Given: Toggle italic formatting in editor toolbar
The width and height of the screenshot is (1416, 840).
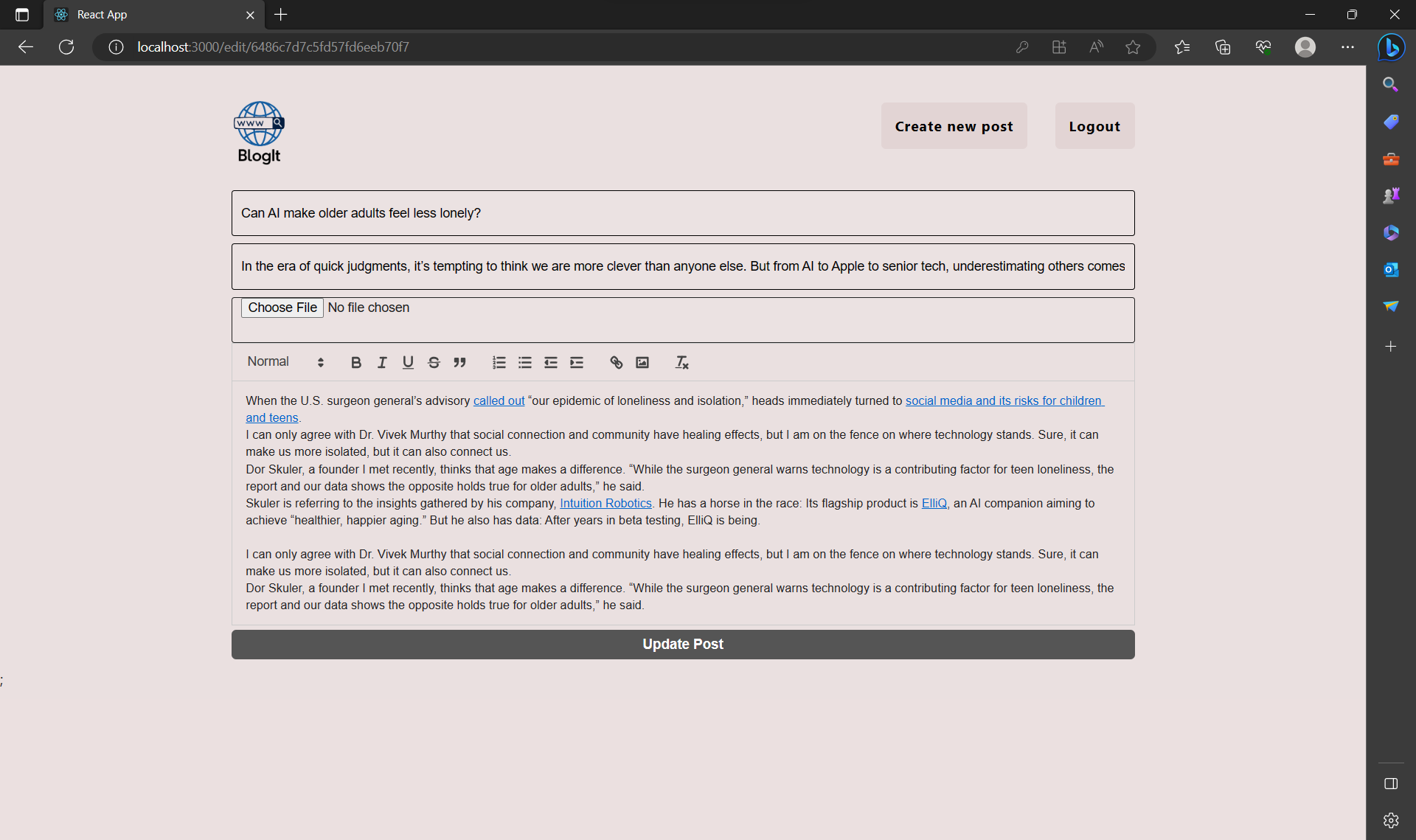Looking at the screenshot, I should tap(382, 362).
